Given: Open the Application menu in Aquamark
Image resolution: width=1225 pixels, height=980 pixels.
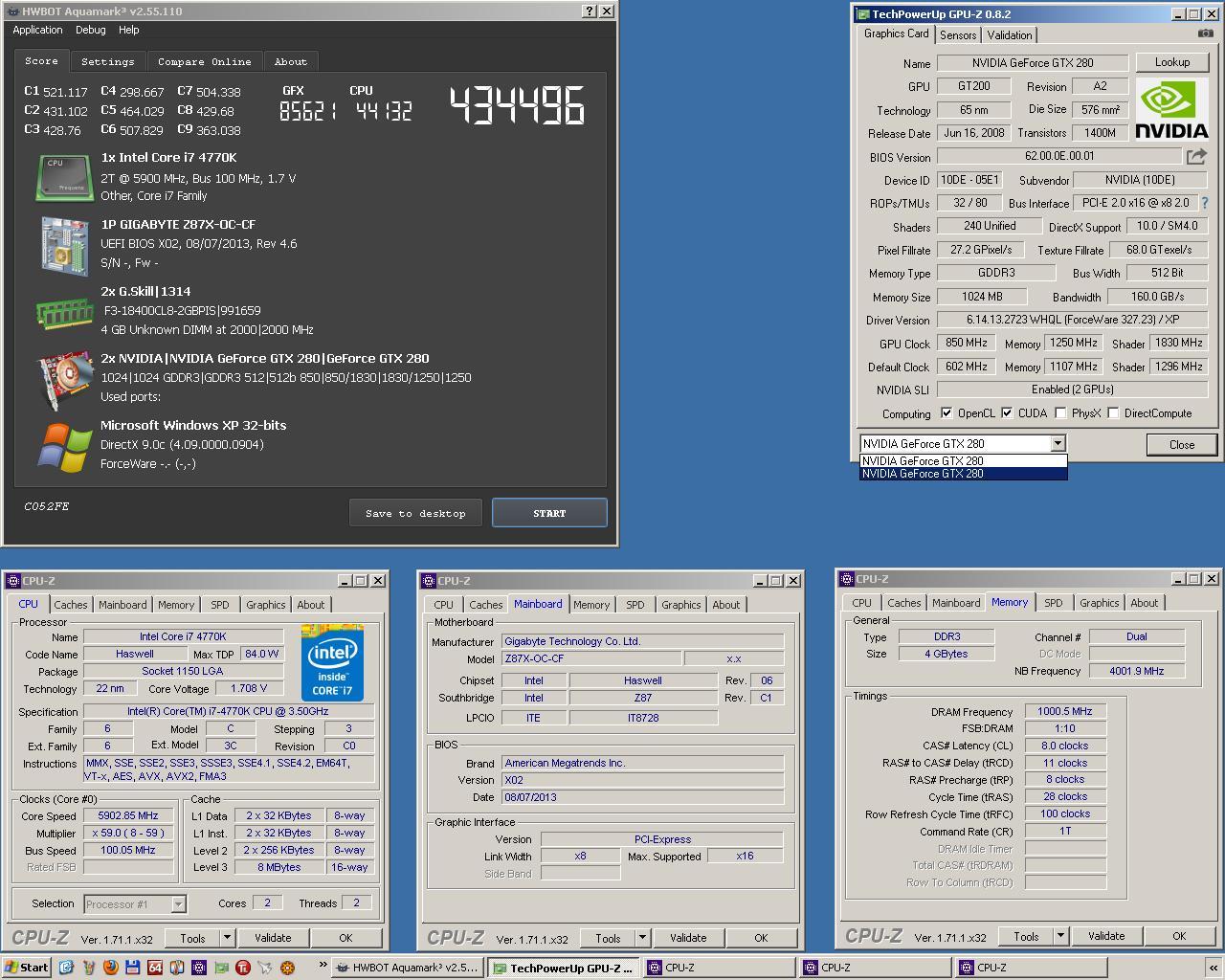Looking at the screenshot, I should coord(37,30).
